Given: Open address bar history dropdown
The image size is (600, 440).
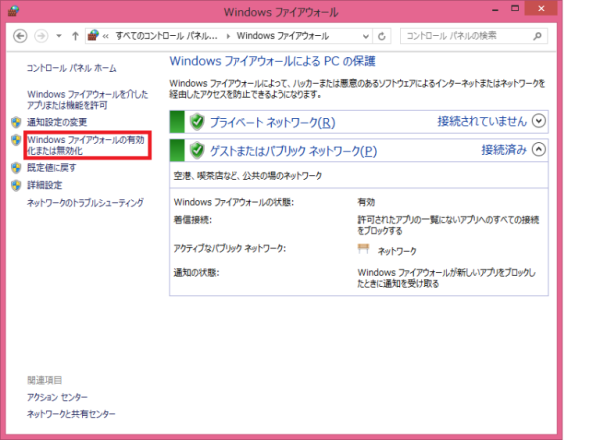Looking at the screenshot, I should point(366,36).
